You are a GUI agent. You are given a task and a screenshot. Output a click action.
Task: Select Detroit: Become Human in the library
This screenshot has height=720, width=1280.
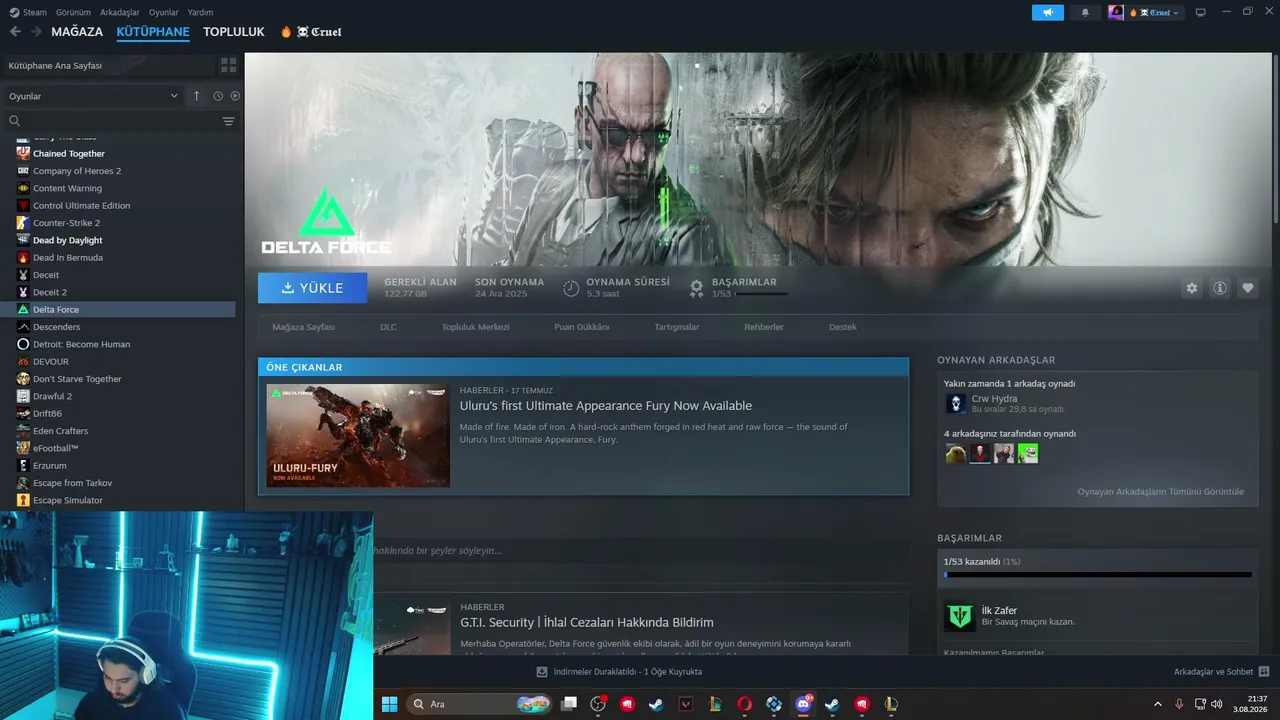(x=81, y=344)
